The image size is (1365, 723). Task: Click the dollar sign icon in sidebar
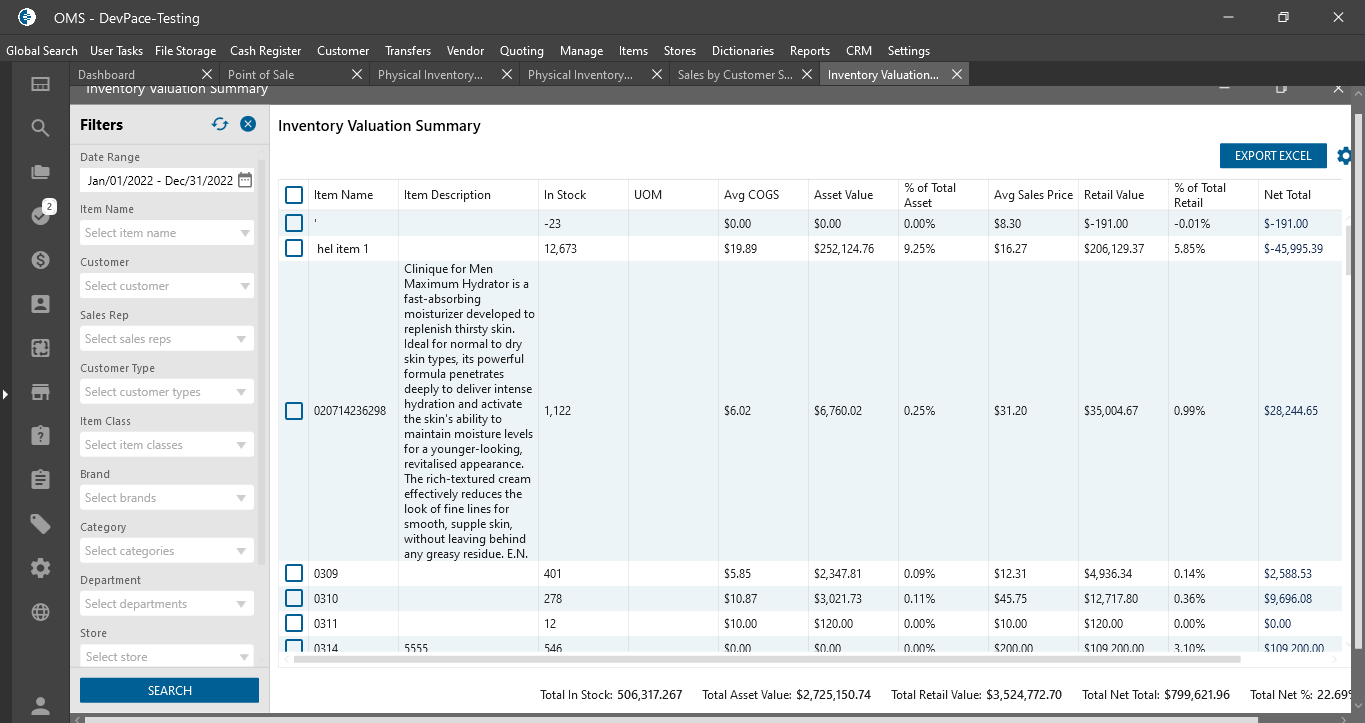click(40, 260)
